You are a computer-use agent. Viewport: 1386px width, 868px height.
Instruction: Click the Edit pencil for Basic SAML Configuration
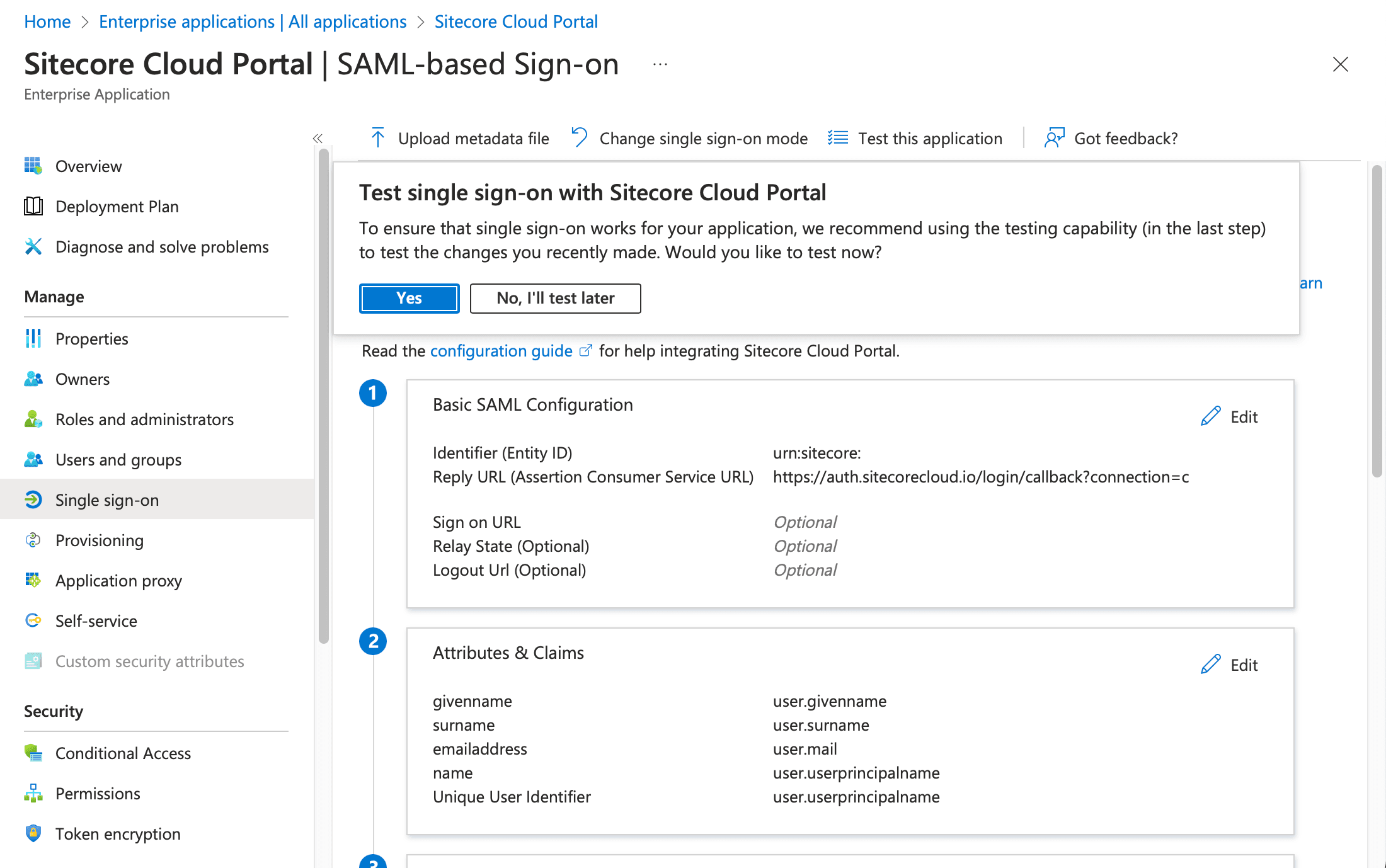(1211, 416)
